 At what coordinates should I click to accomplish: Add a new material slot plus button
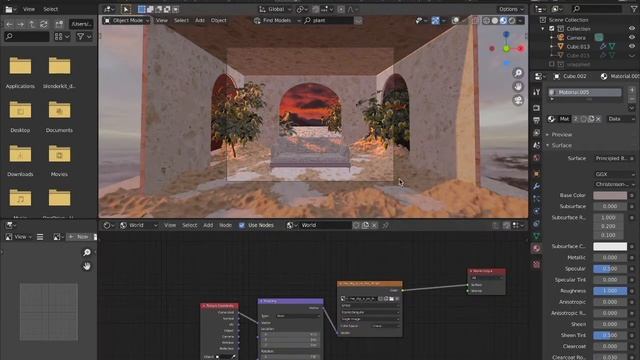[x=632, y=90]
